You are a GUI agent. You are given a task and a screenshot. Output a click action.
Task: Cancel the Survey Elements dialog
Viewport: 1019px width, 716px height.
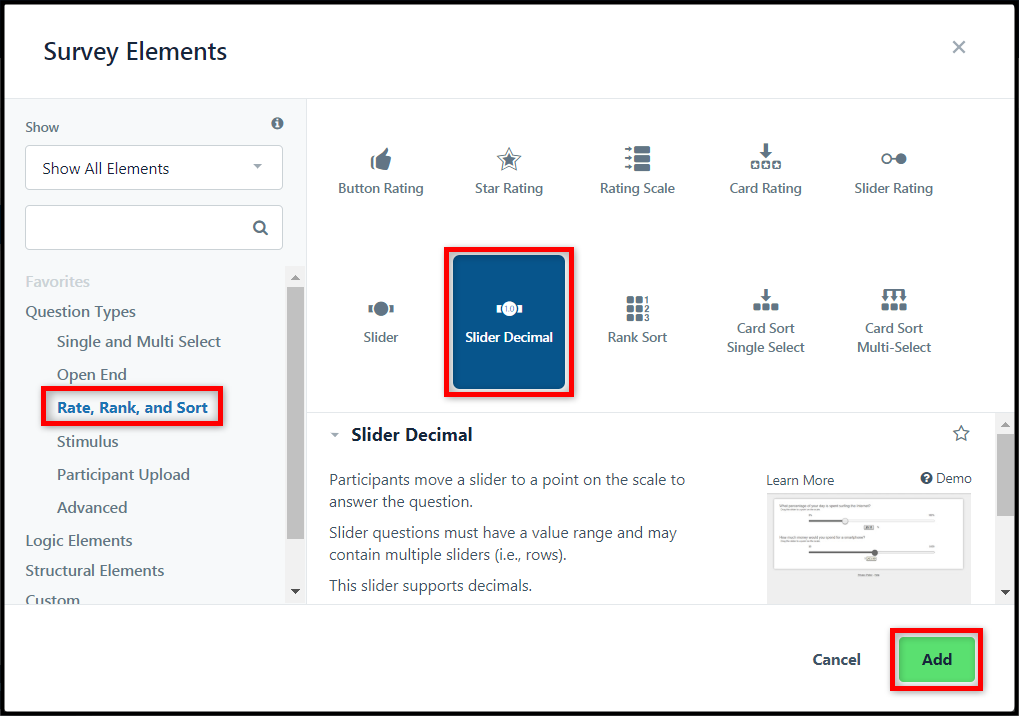click(x=836, y=659)
